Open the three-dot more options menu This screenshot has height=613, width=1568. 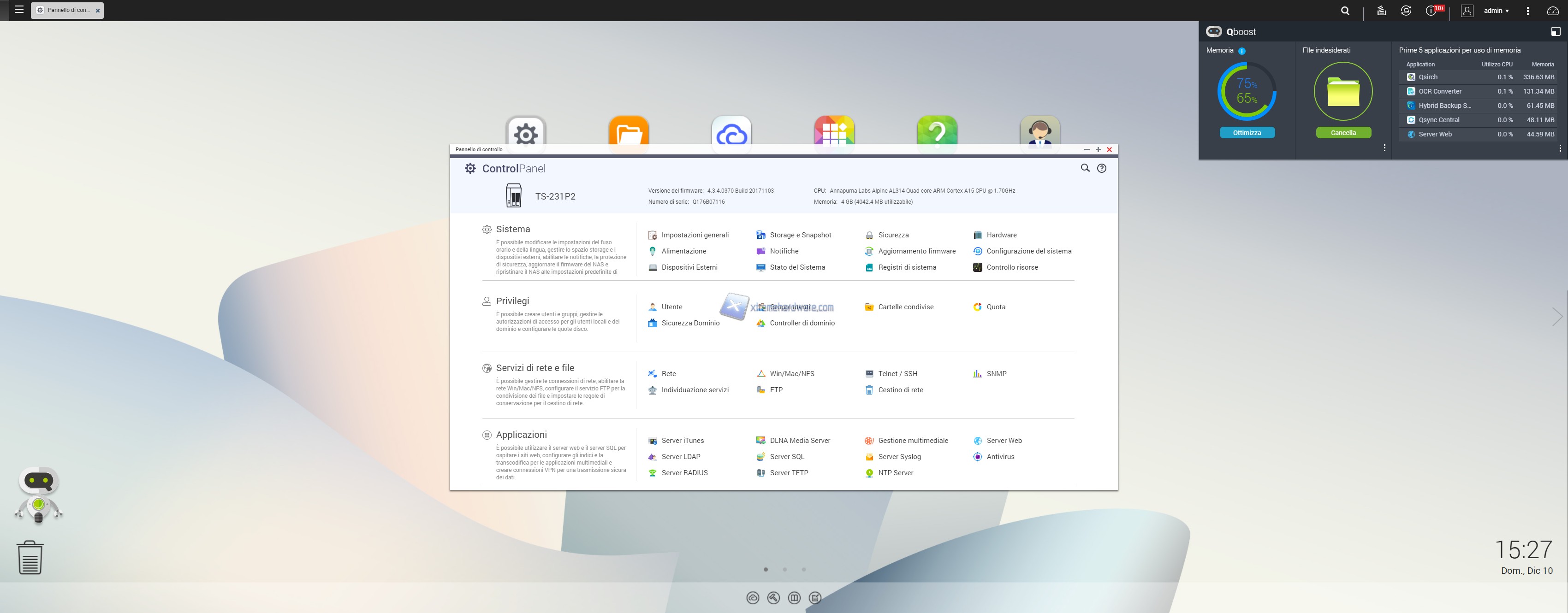point(1527,10)
